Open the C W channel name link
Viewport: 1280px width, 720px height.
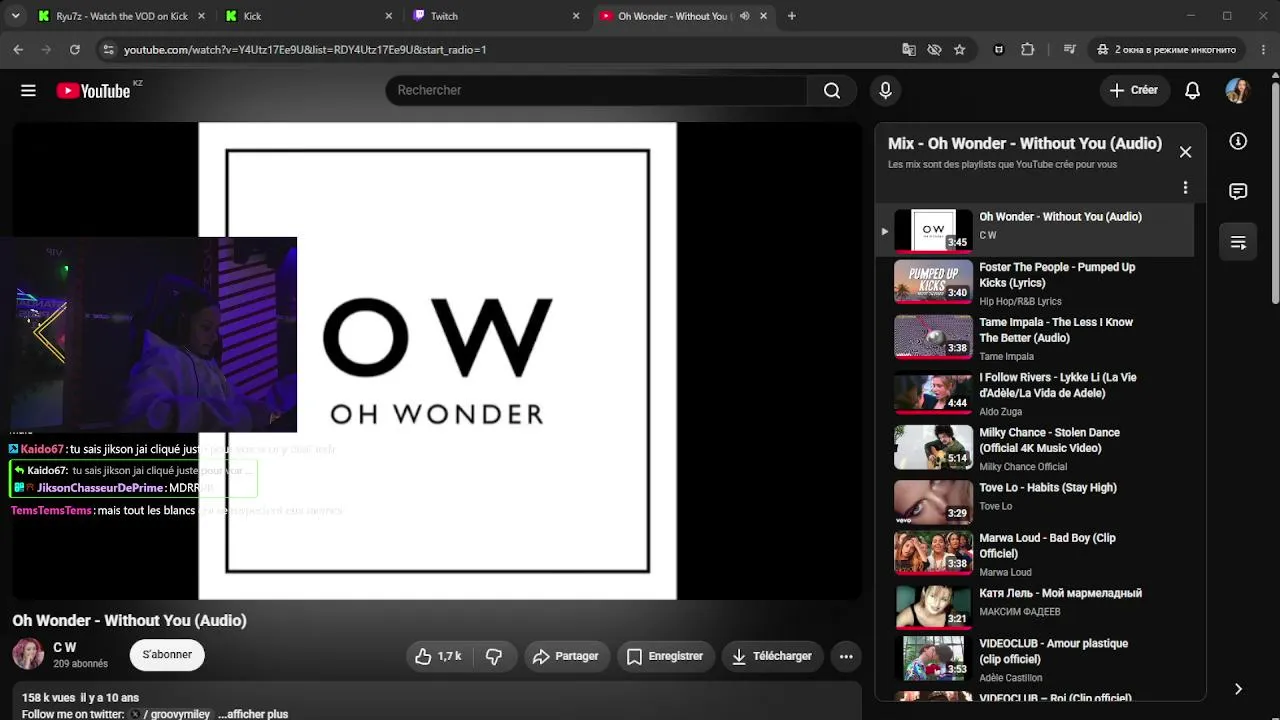(x=64, y=648)
